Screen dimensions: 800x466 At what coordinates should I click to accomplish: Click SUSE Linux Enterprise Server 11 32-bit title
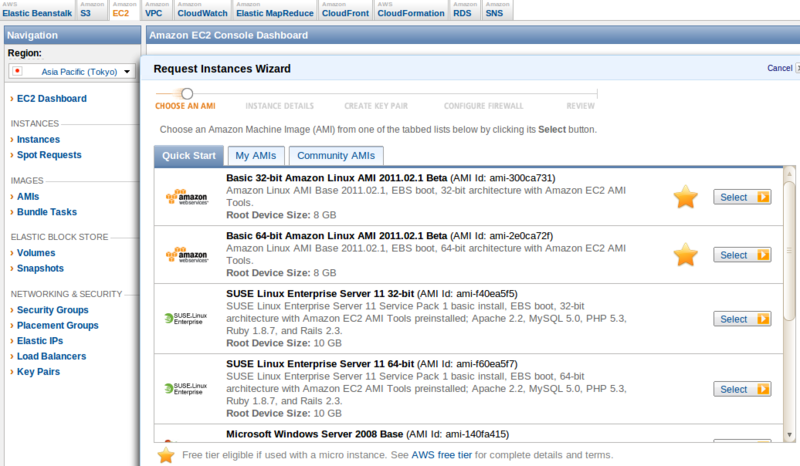(320, 293)
